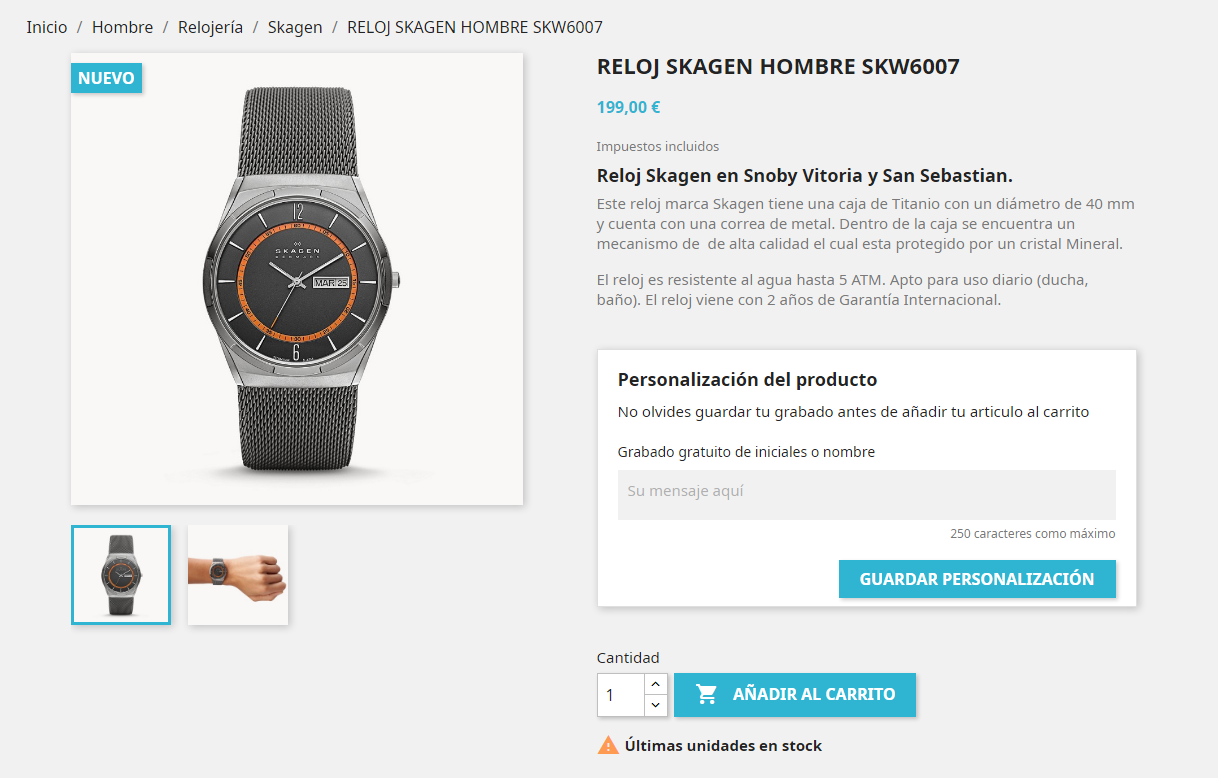Screen dimensions: 1218x778
Task: Click the Cantidad quantity input field
Action: click(621, 694)
